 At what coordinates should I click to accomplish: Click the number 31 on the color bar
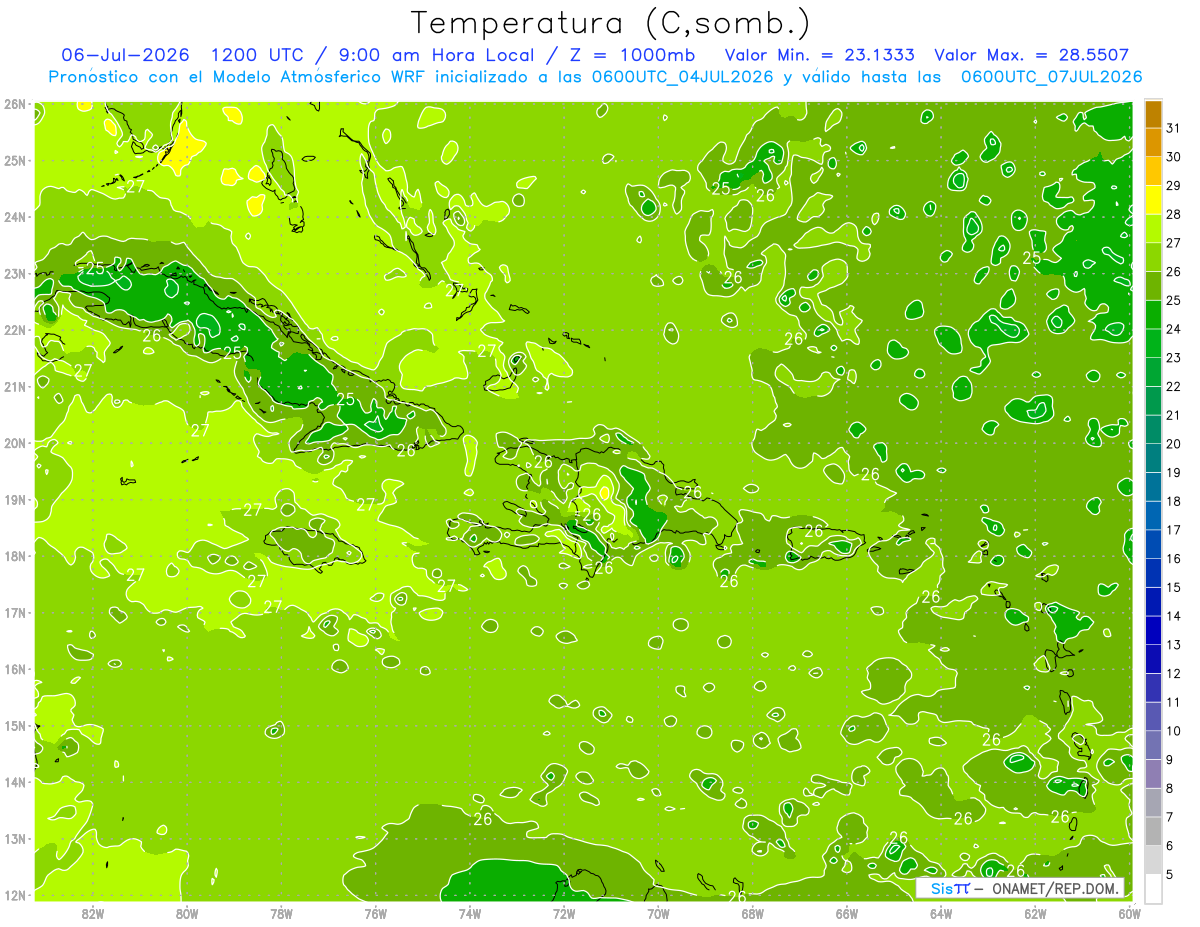pos(1174,128)
